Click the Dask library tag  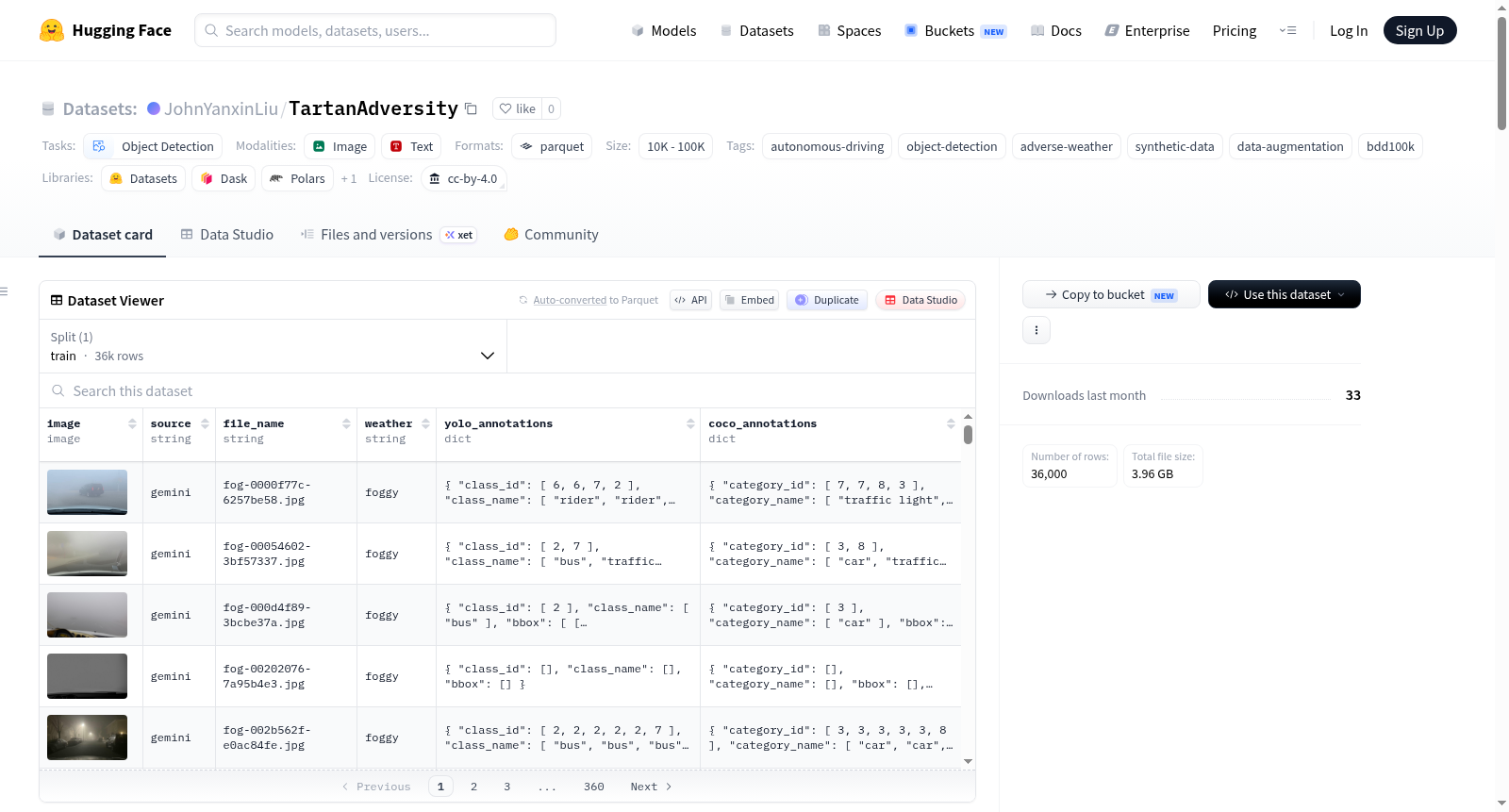(224, 178)
